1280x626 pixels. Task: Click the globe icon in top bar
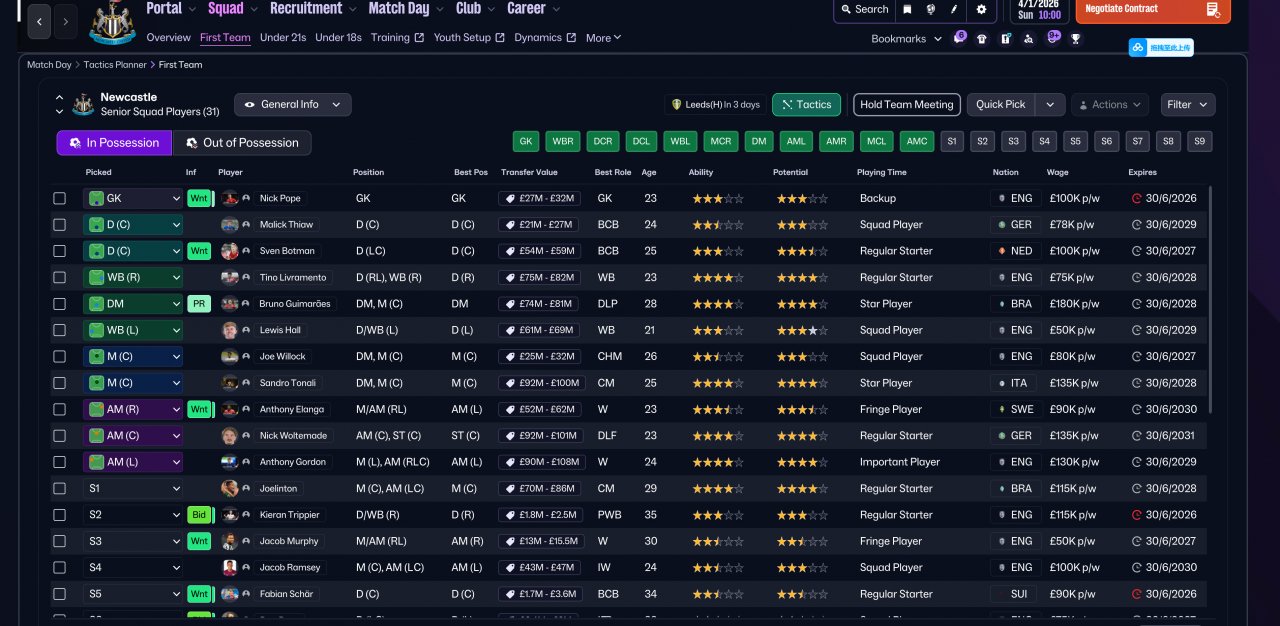[930, 9]
